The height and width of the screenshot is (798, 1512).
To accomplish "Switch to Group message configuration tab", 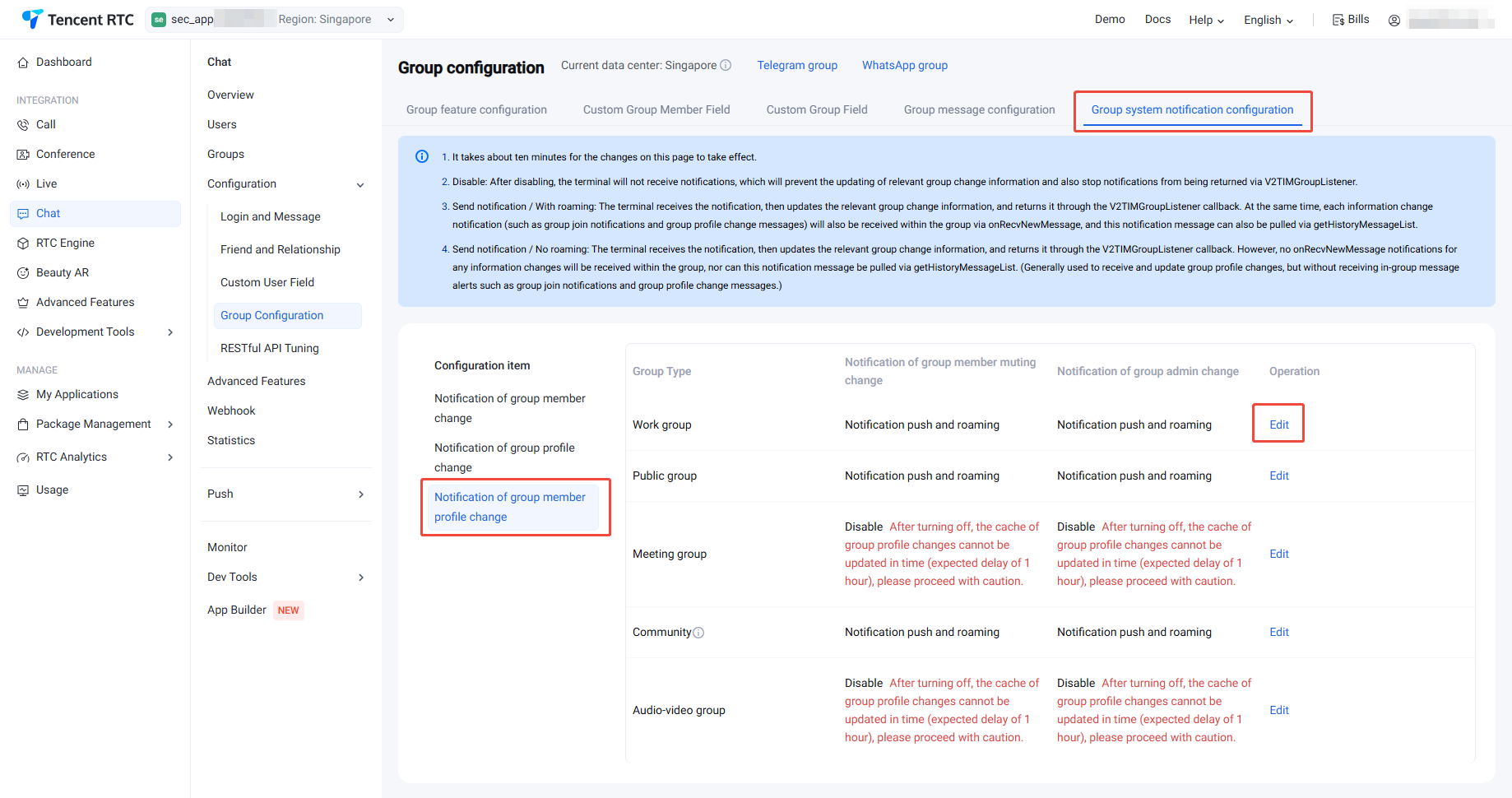I will pos(979,109).
